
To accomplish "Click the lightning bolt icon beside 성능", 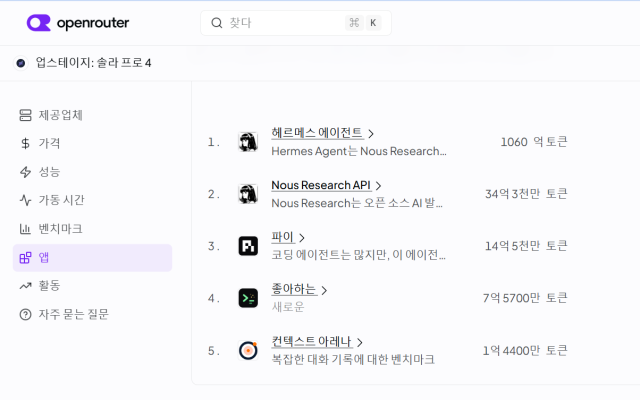I will [25, 172].
